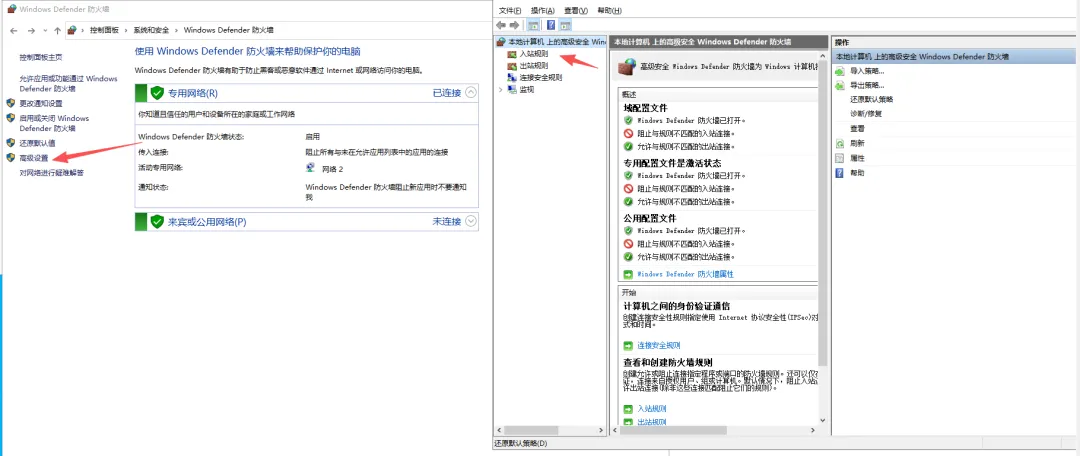The height and width of the screenshot is (456, 1080).
Task: Select the 监视 node icon in the tree
Action: click(x=512, y=90)
